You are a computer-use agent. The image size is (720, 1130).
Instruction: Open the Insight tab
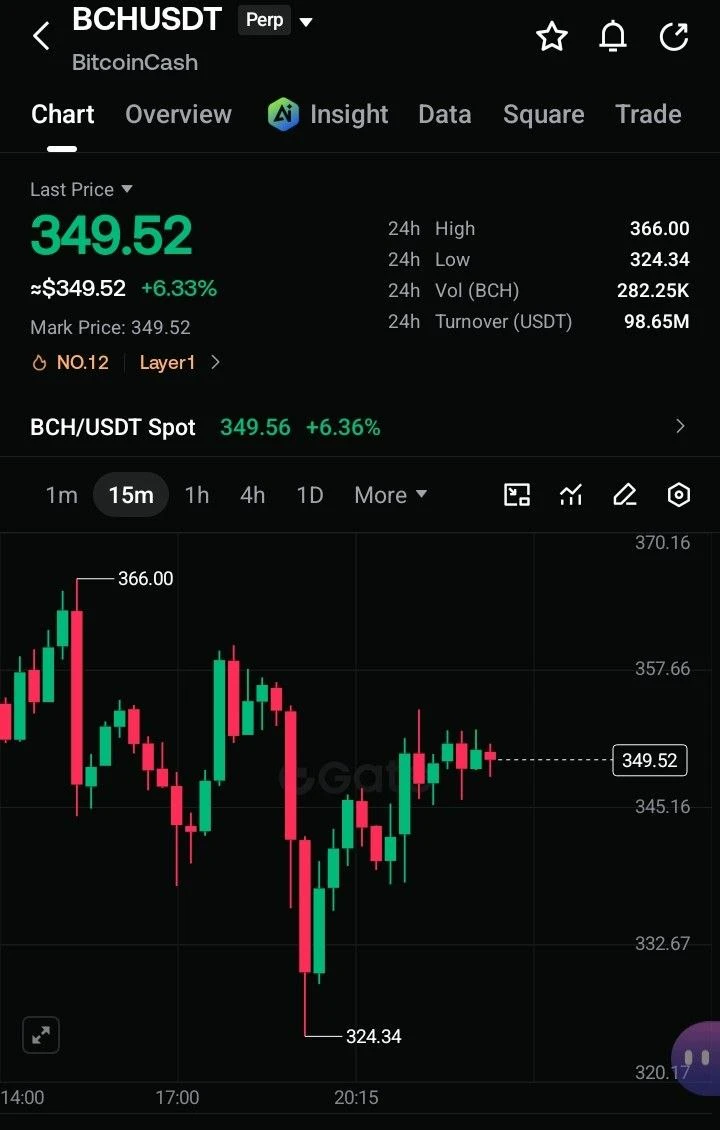(x=349, y=114)
